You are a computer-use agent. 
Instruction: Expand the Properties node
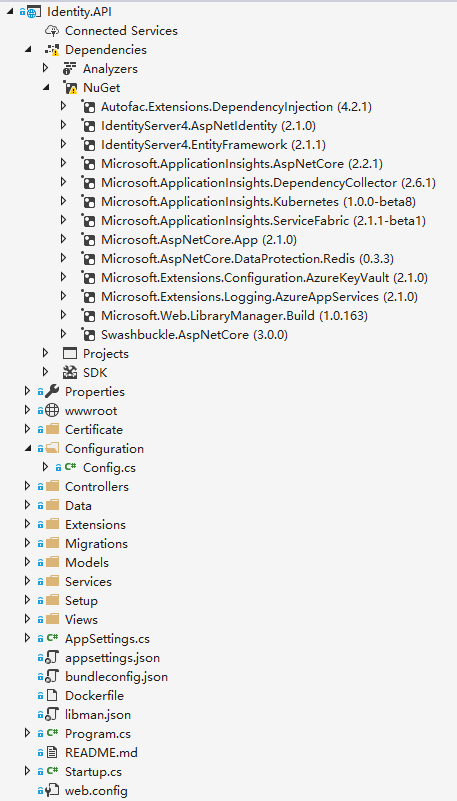[28, 392]
